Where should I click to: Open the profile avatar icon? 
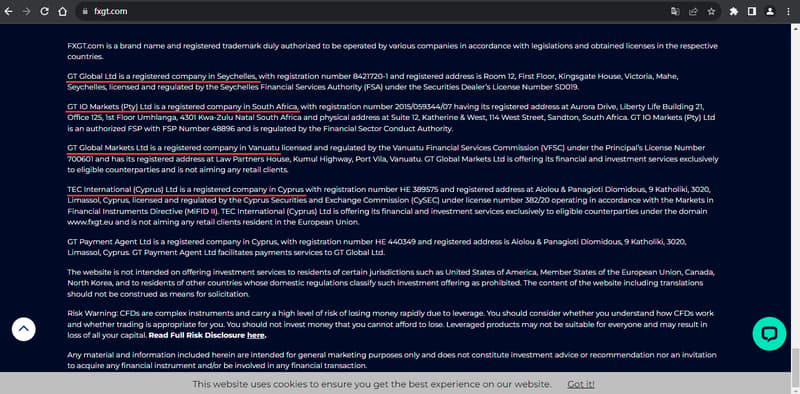[x=770, y=11]
